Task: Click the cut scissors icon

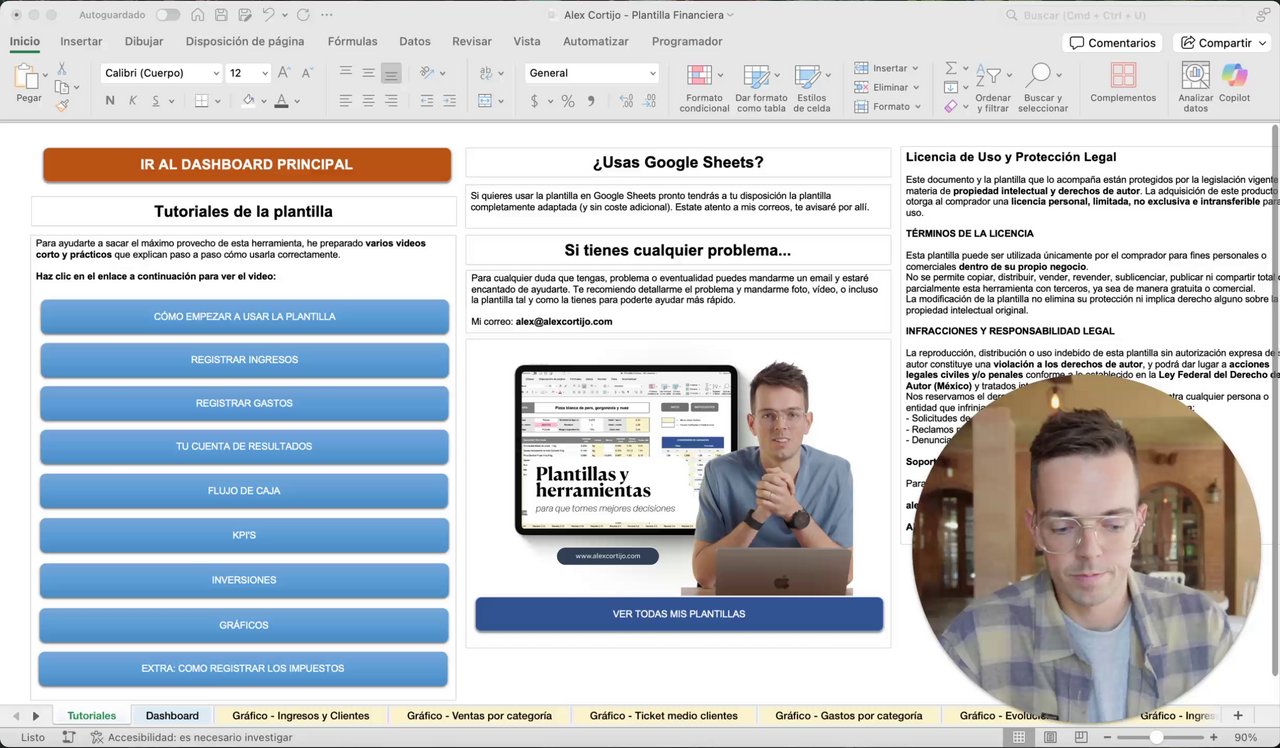Action: (x=62, y=69)
